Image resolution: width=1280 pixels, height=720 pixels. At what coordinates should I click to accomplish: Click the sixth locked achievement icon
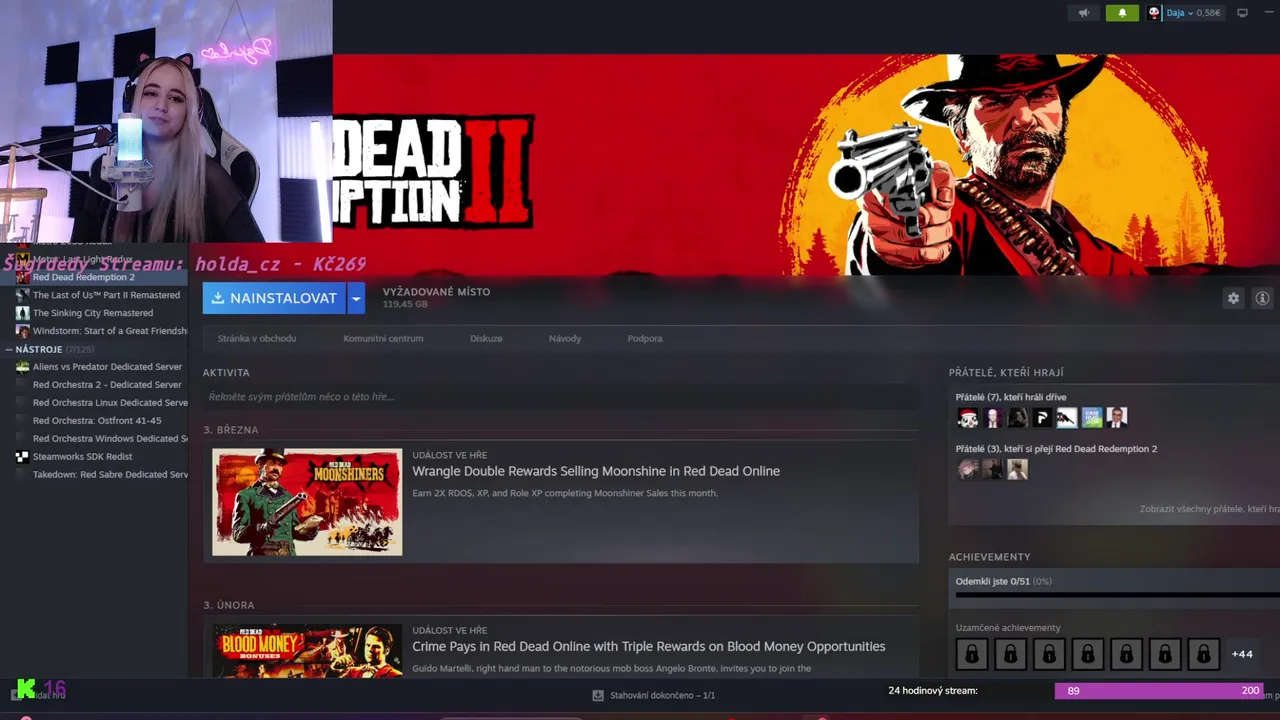point(1165,654)
